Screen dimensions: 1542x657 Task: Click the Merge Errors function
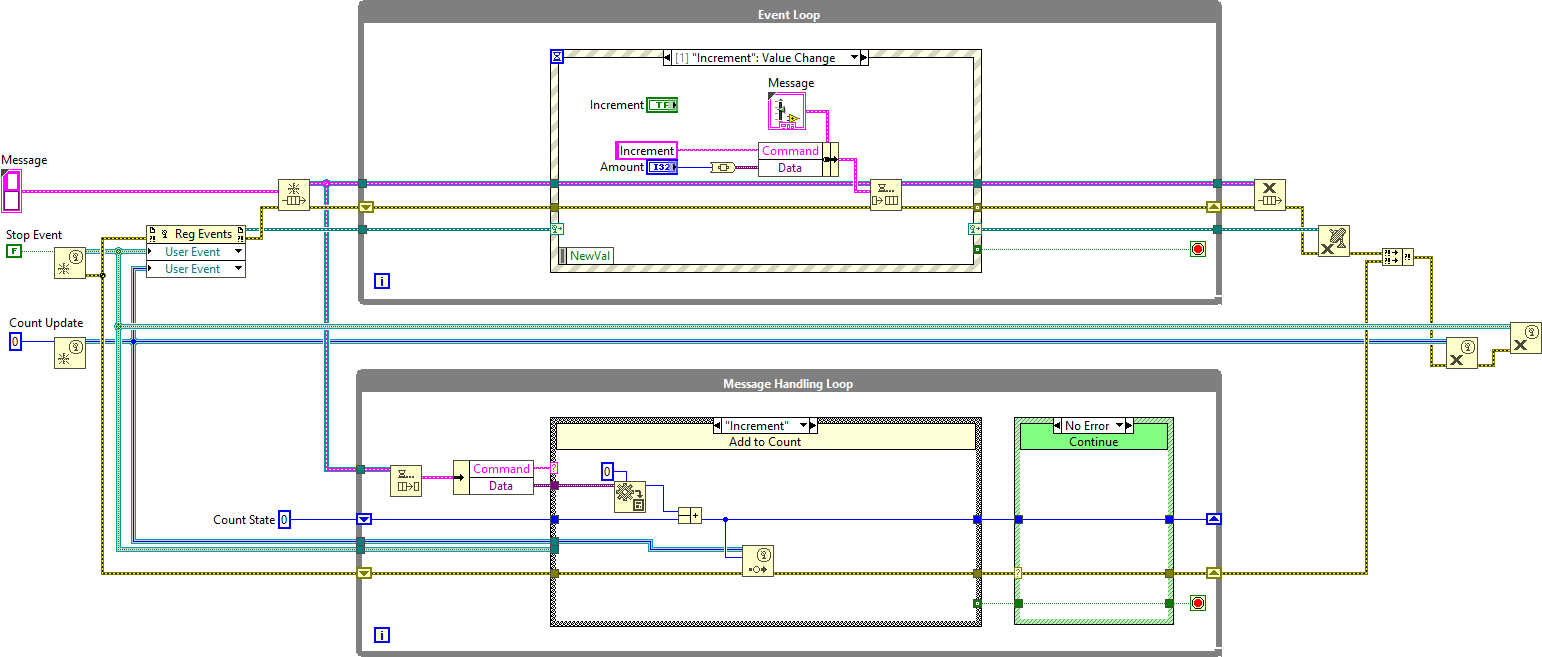(1396, 257)
